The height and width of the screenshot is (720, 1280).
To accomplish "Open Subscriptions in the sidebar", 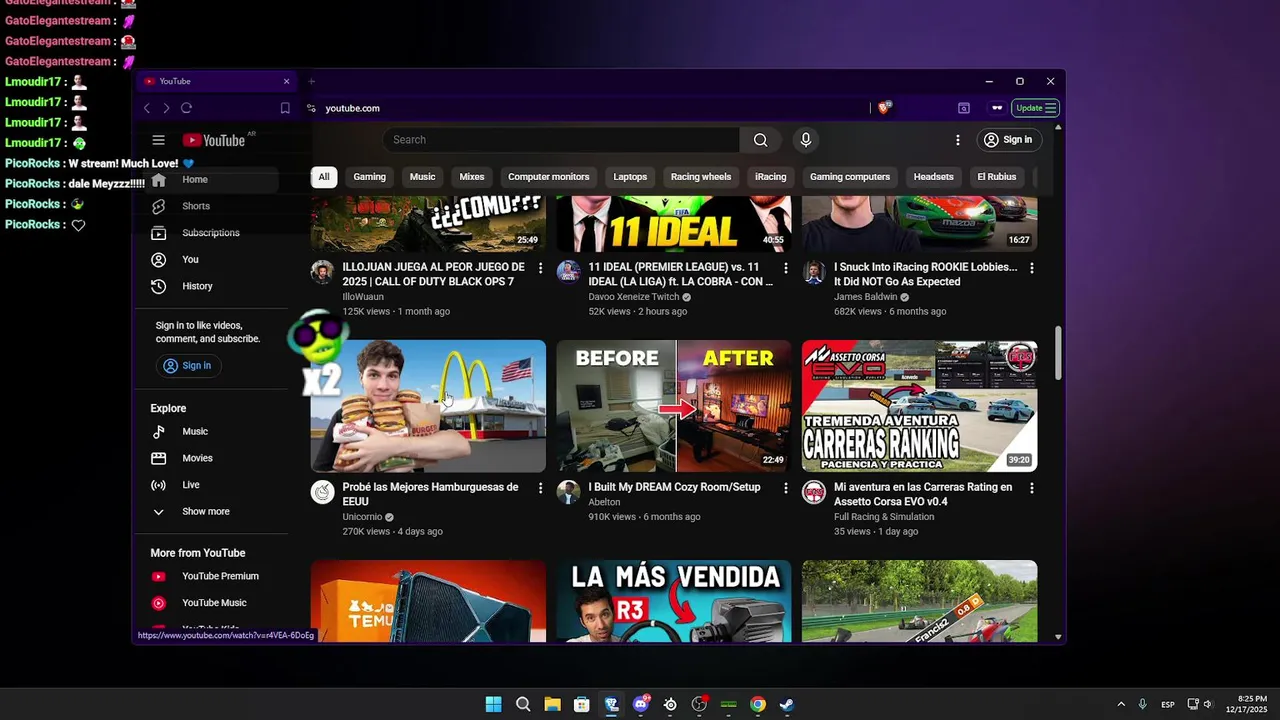I will pos(212,233).
